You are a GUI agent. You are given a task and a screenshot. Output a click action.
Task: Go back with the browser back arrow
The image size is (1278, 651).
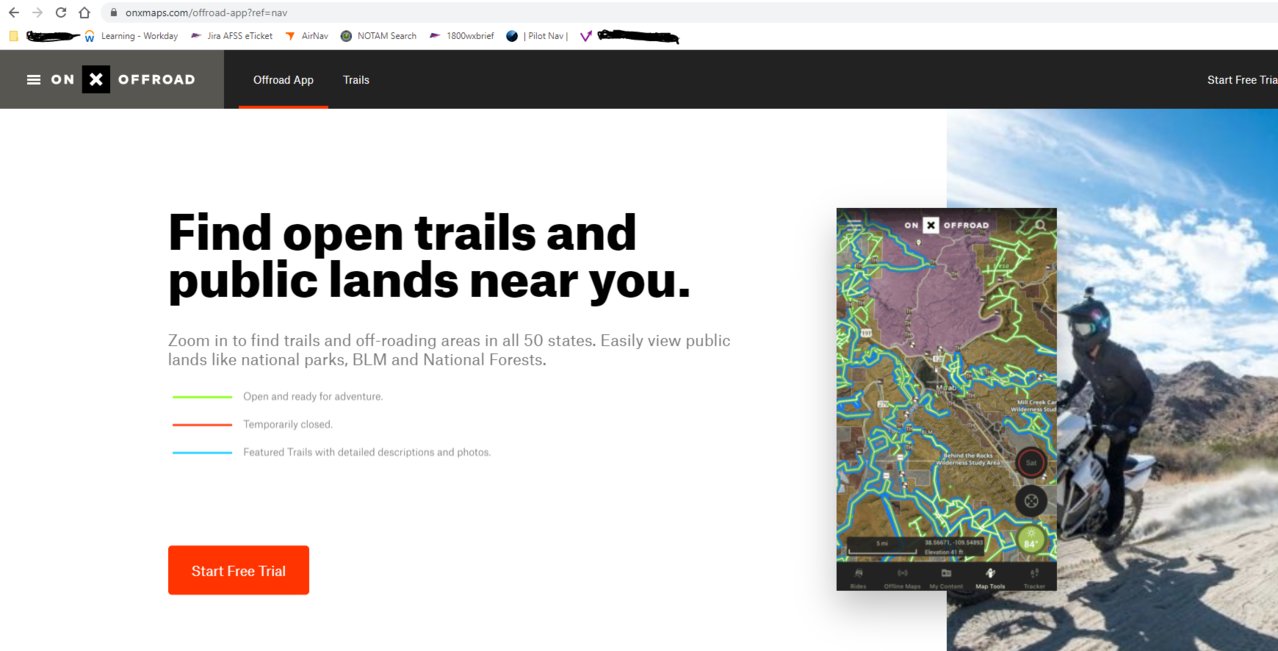point(14,13)
